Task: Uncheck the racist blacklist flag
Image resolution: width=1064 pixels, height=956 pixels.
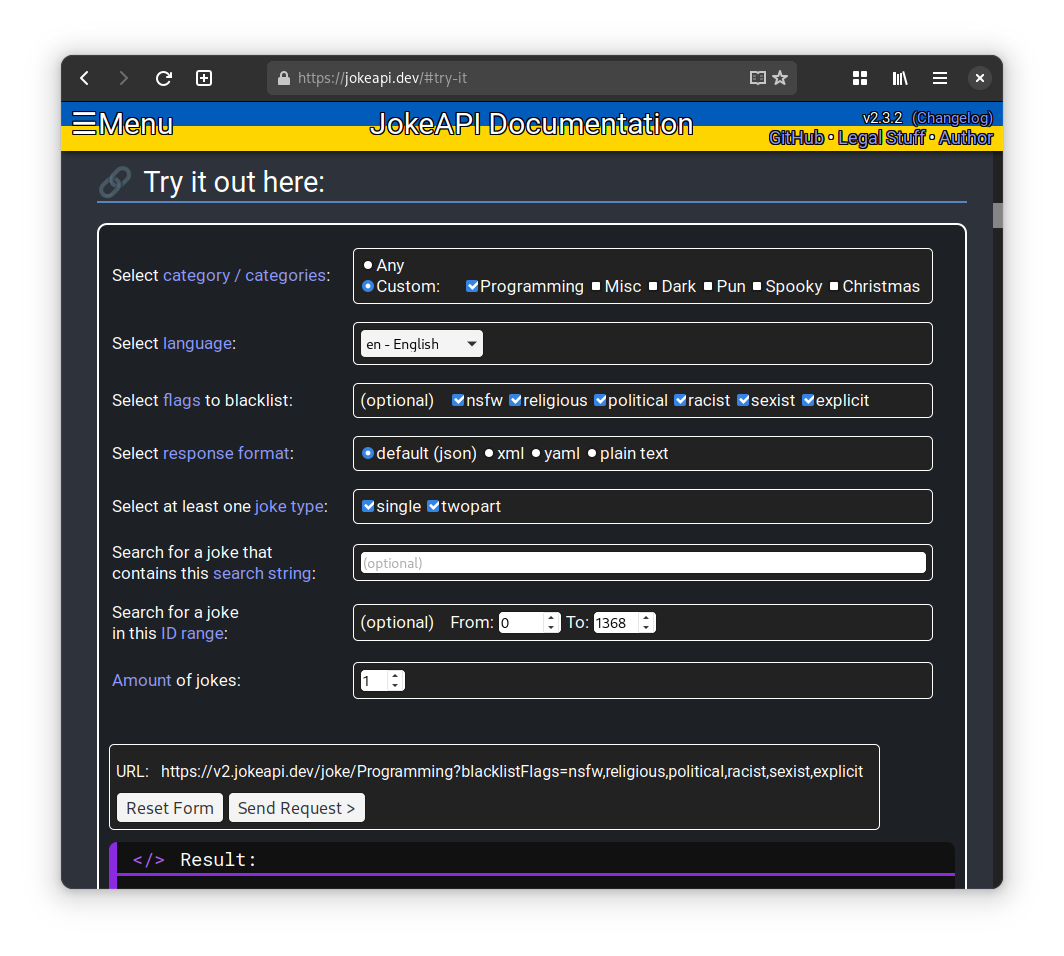Action: 680,400
